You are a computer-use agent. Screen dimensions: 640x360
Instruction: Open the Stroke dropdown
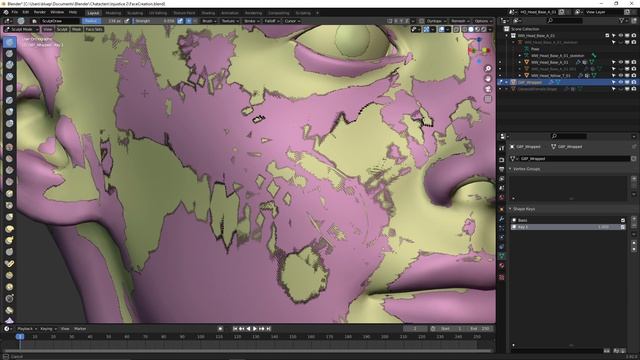click(251, 21)
